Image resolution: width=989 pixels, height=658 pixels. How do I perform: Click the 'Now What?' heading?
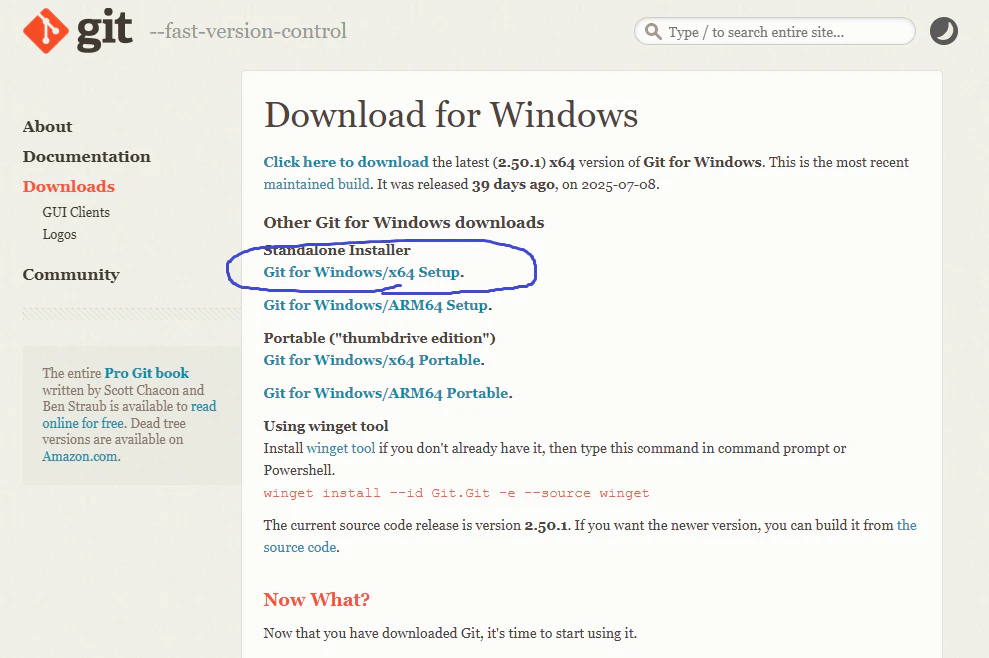click(317, 599)
